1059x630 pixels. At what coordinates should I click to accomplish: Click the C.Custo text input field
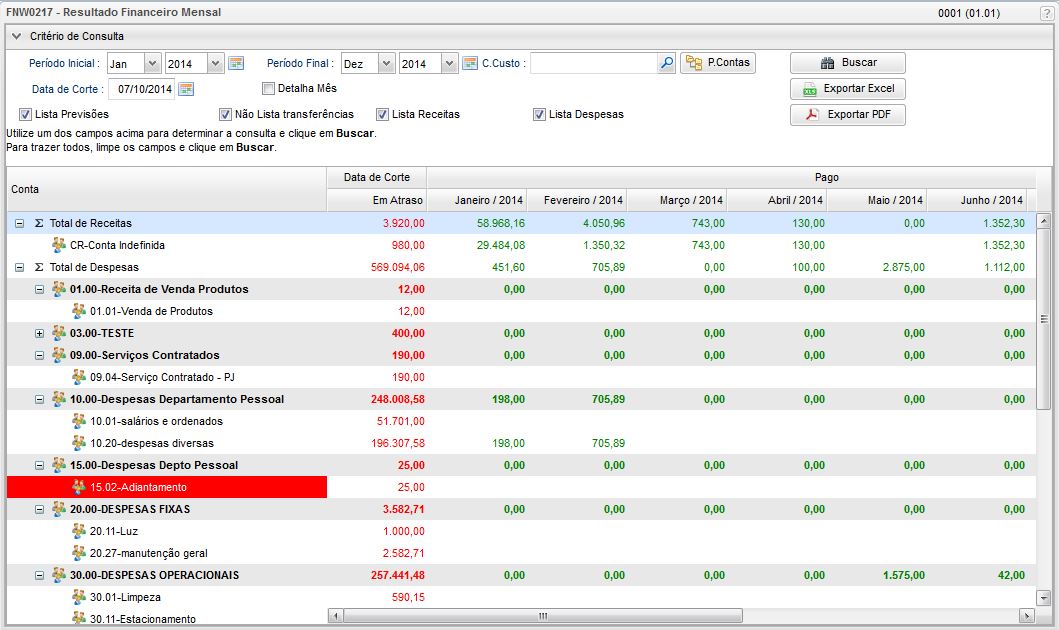(593, 64)
